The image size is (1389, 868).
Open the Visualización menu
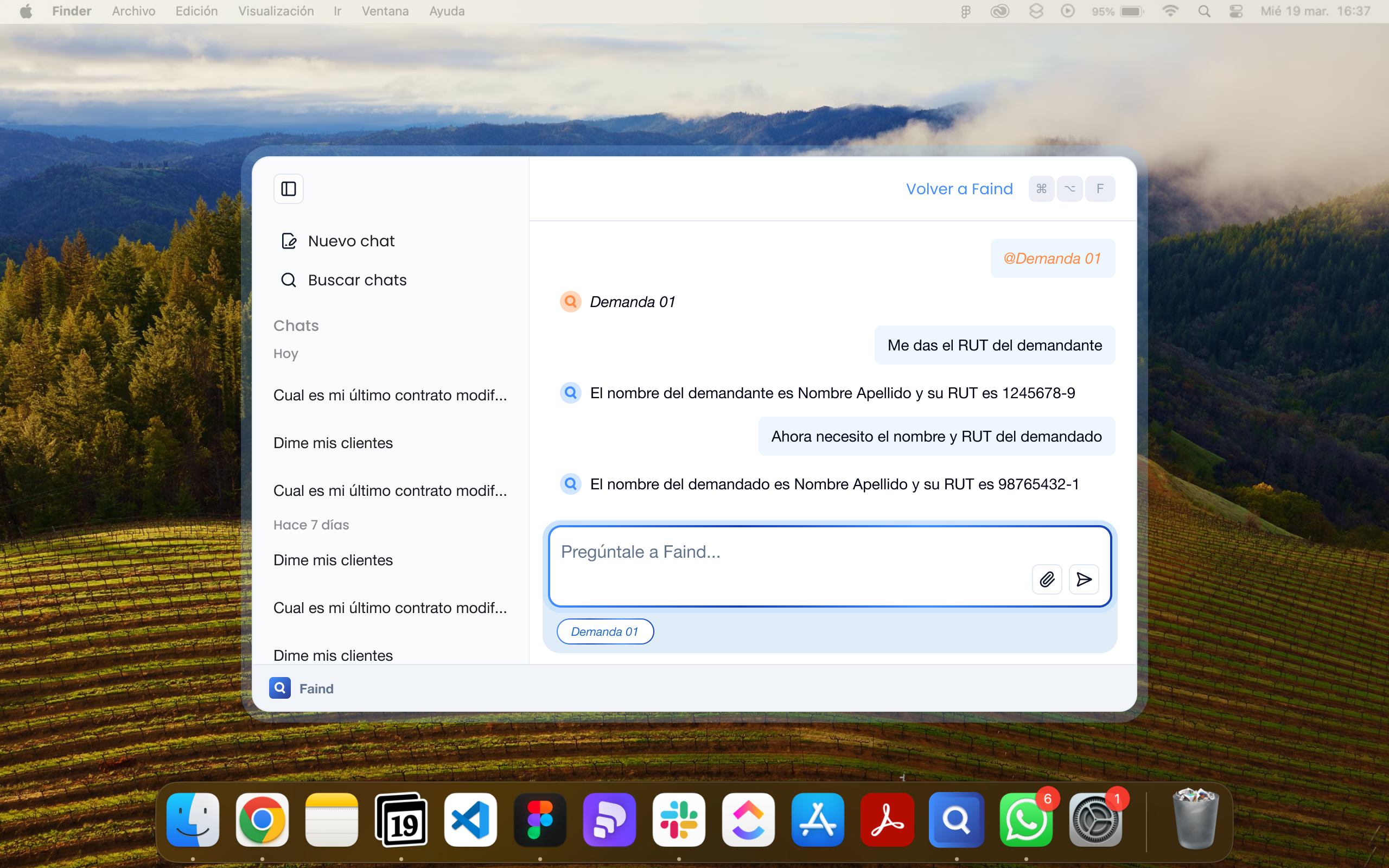[x=276, y=11]
